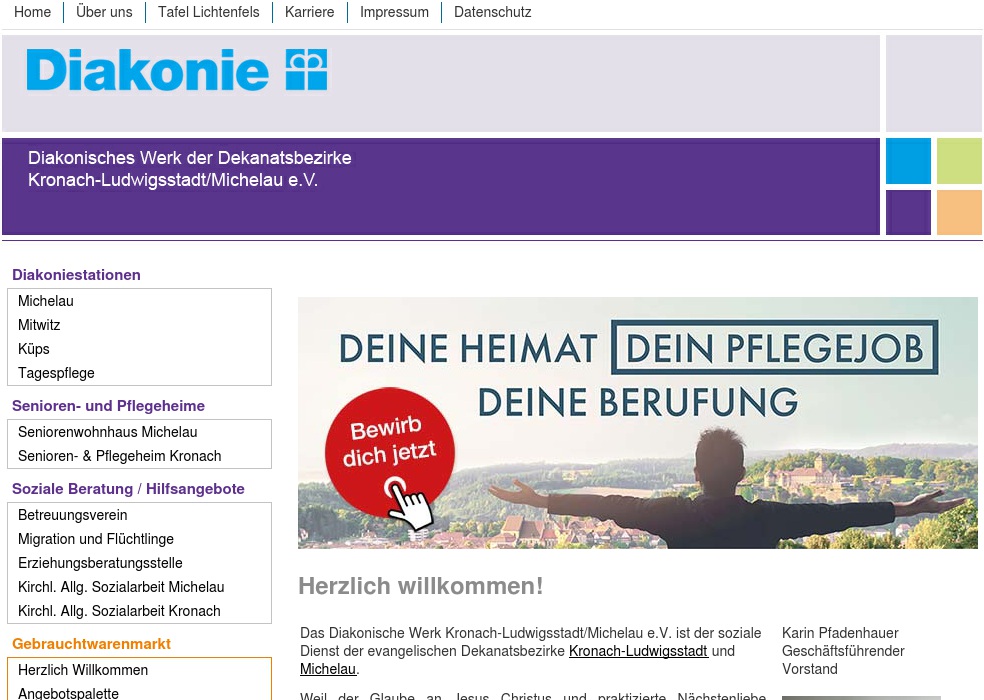The width and height of the screenshot is (984, 700).
Task: Open the Betreuungsverein sidebar link
Action: [x=73, y=515]
